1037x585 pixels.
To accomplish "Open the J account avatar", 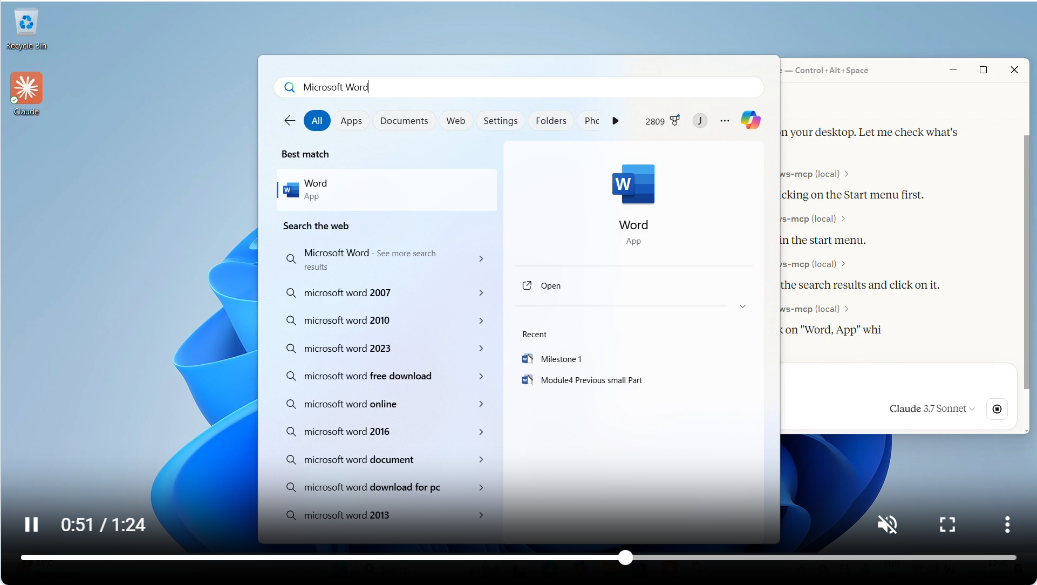I will click(x=700, y=120).
